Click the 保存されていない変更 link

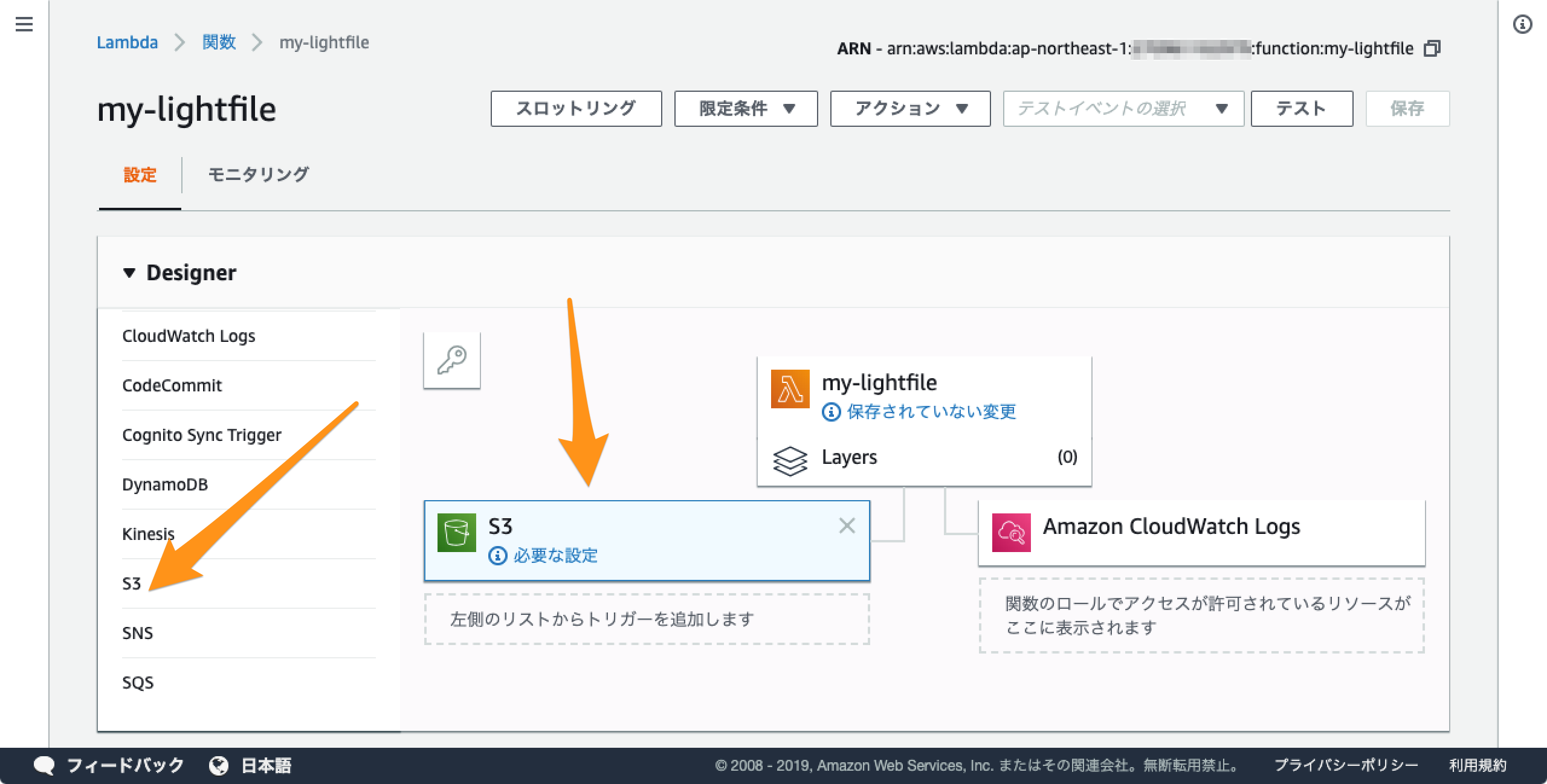931,412
